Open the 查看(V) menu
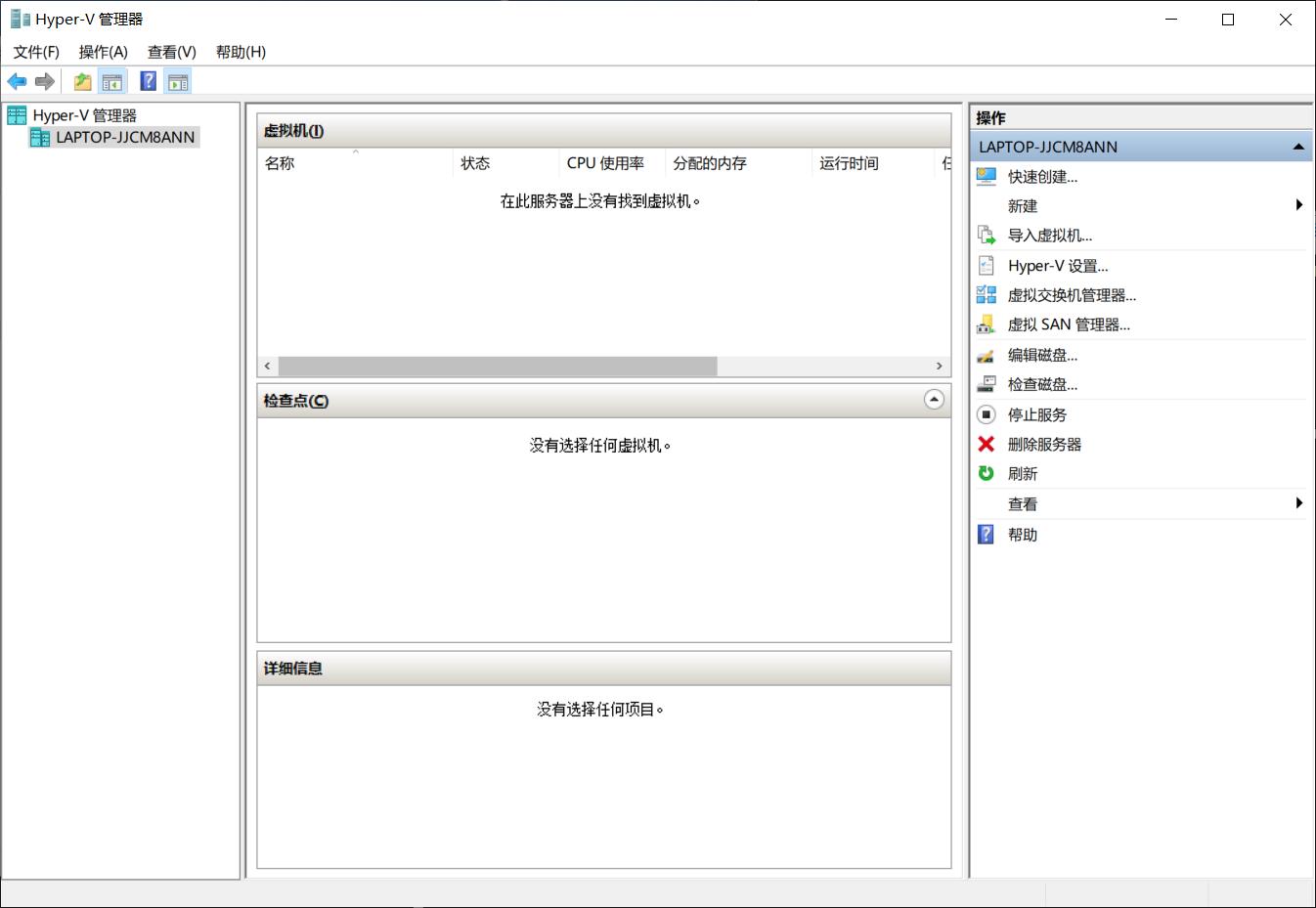 click(172, 52)
